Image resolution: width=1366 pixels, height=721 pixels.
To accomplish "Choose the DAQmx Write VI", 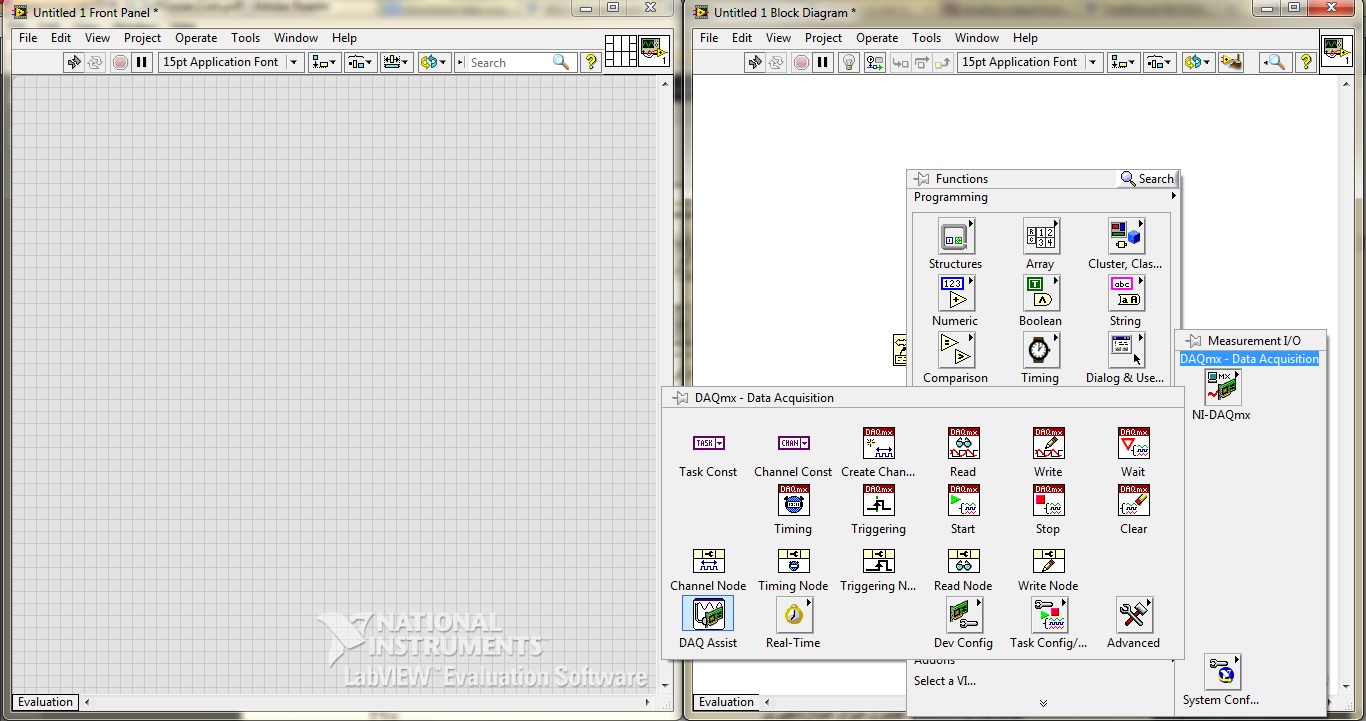I will click(1049, 443).
